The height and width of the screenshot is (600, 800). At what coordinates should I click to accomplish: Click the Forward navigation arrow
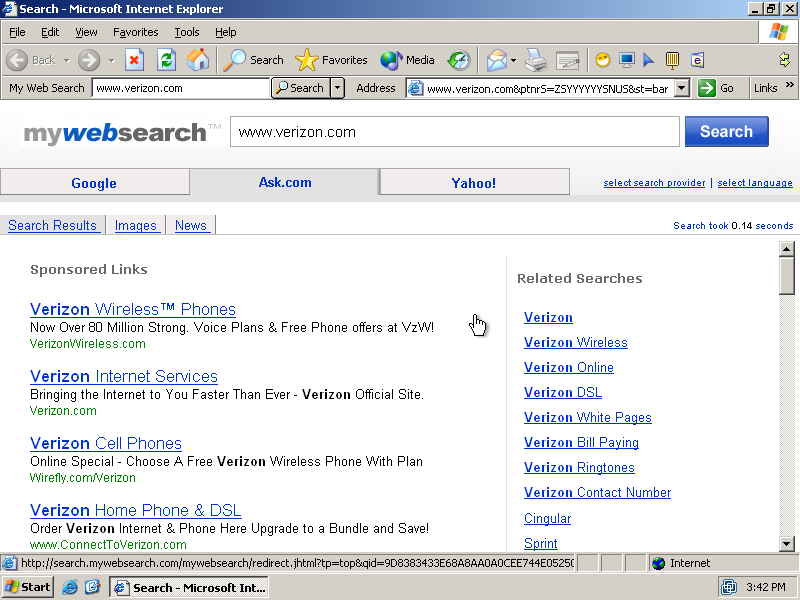coord(89,60)
